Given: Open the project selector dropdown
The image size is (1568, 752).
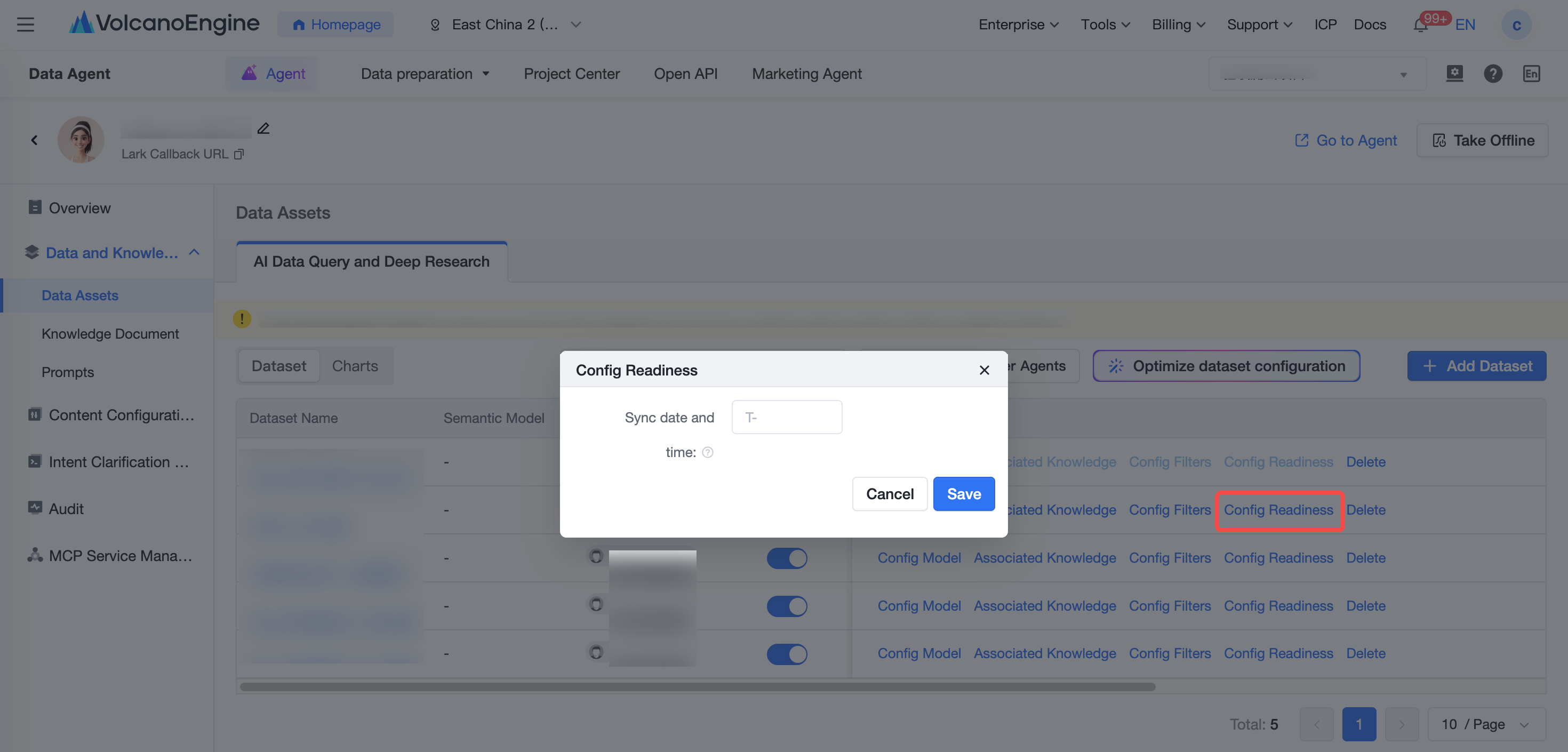Looking at the screenshot, I should point(1317,74).
